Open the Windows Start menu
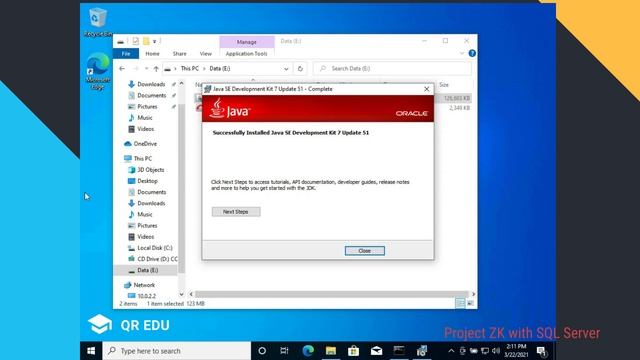 (91, 351)
